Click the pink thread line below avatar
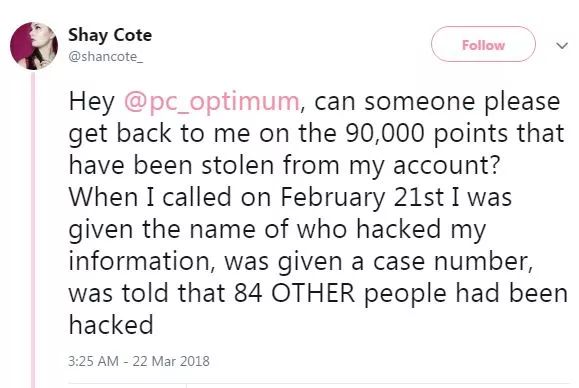This screenshot has height=388, width=579. [33, 229]
